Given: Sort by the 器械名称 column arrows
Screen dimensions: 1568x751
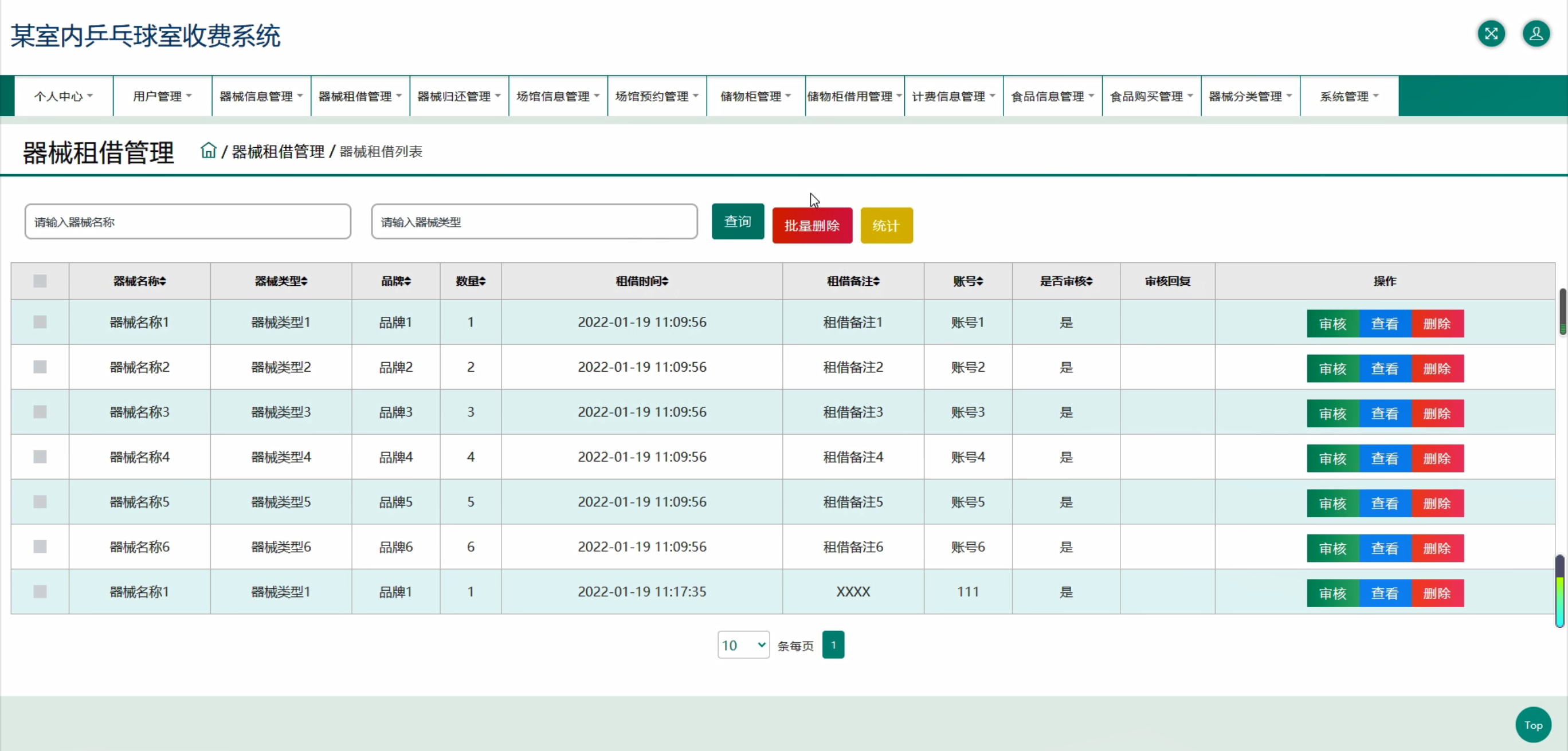Looking at the screenshot, I should tap(163, 281).
